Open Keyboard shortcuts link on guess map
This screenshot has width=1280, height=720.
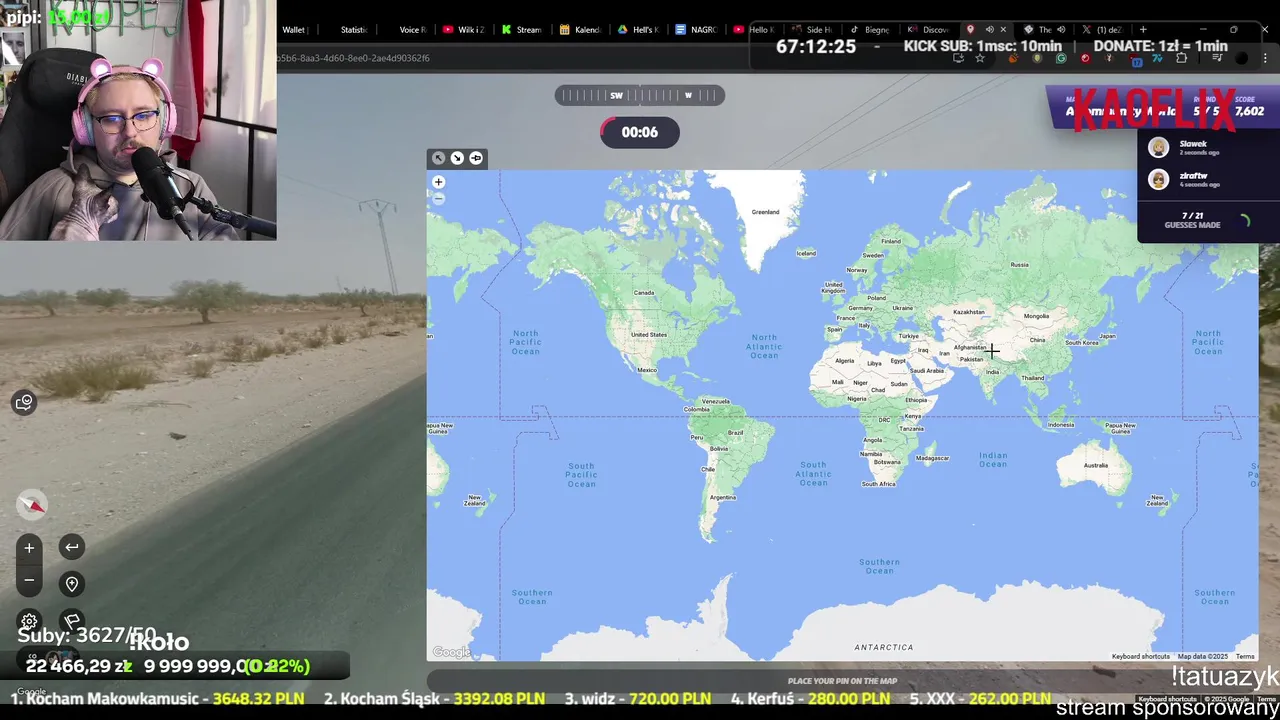[x=1140, y=657]
